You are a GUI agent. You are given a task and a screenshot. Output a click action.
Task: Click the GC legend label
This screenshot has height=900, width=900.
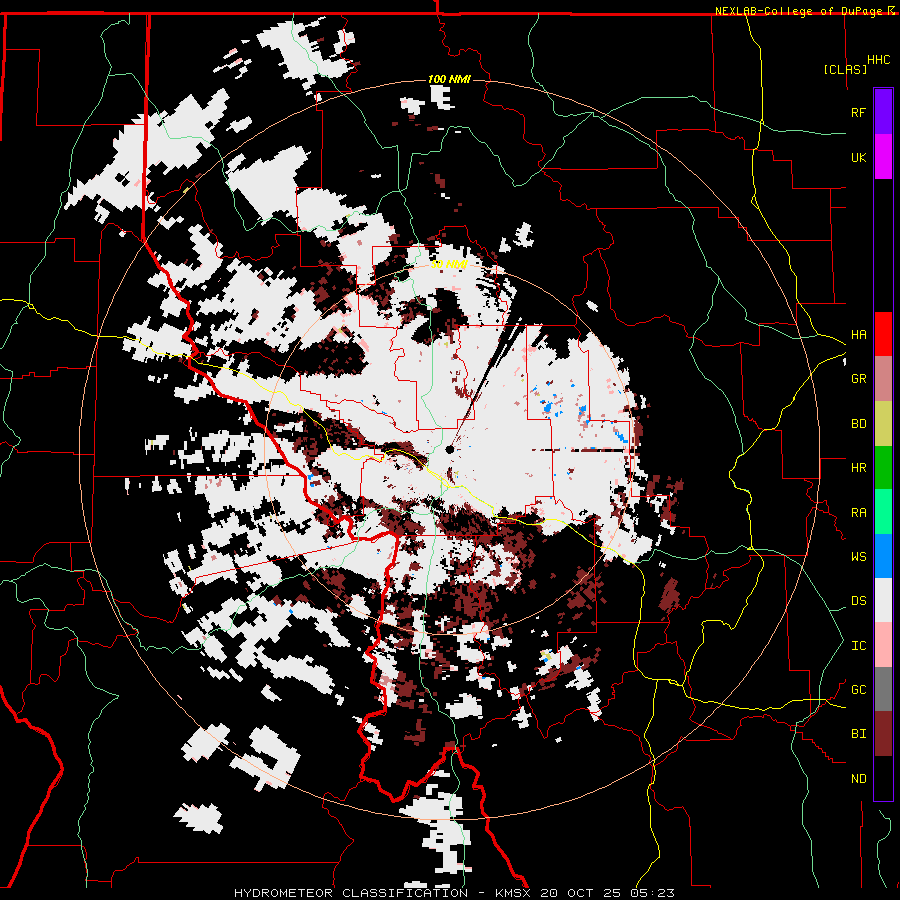pyautogui.click(x=858, y=690)
